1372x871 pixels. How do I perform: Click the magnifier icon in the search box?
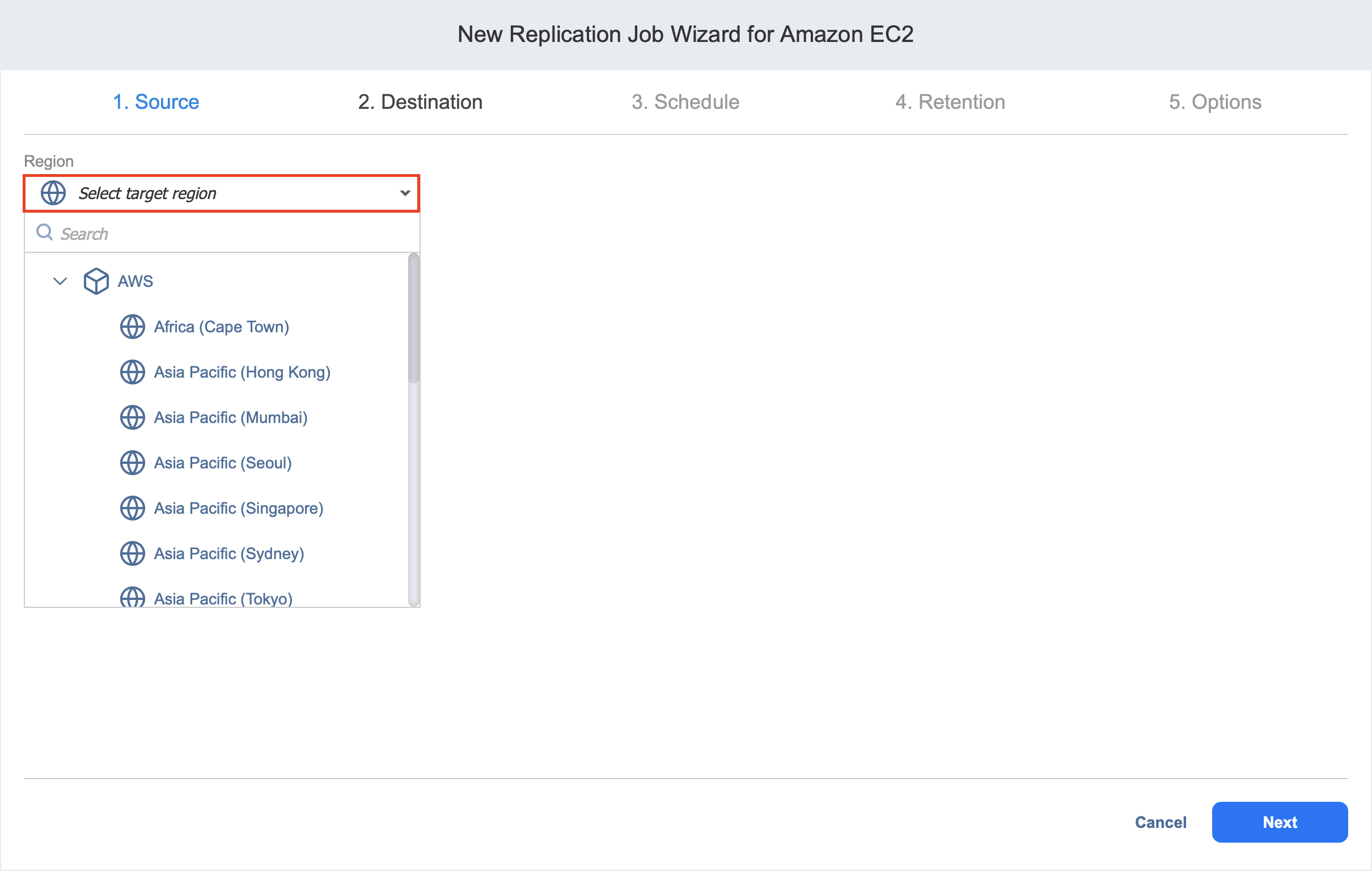point(44,232)
